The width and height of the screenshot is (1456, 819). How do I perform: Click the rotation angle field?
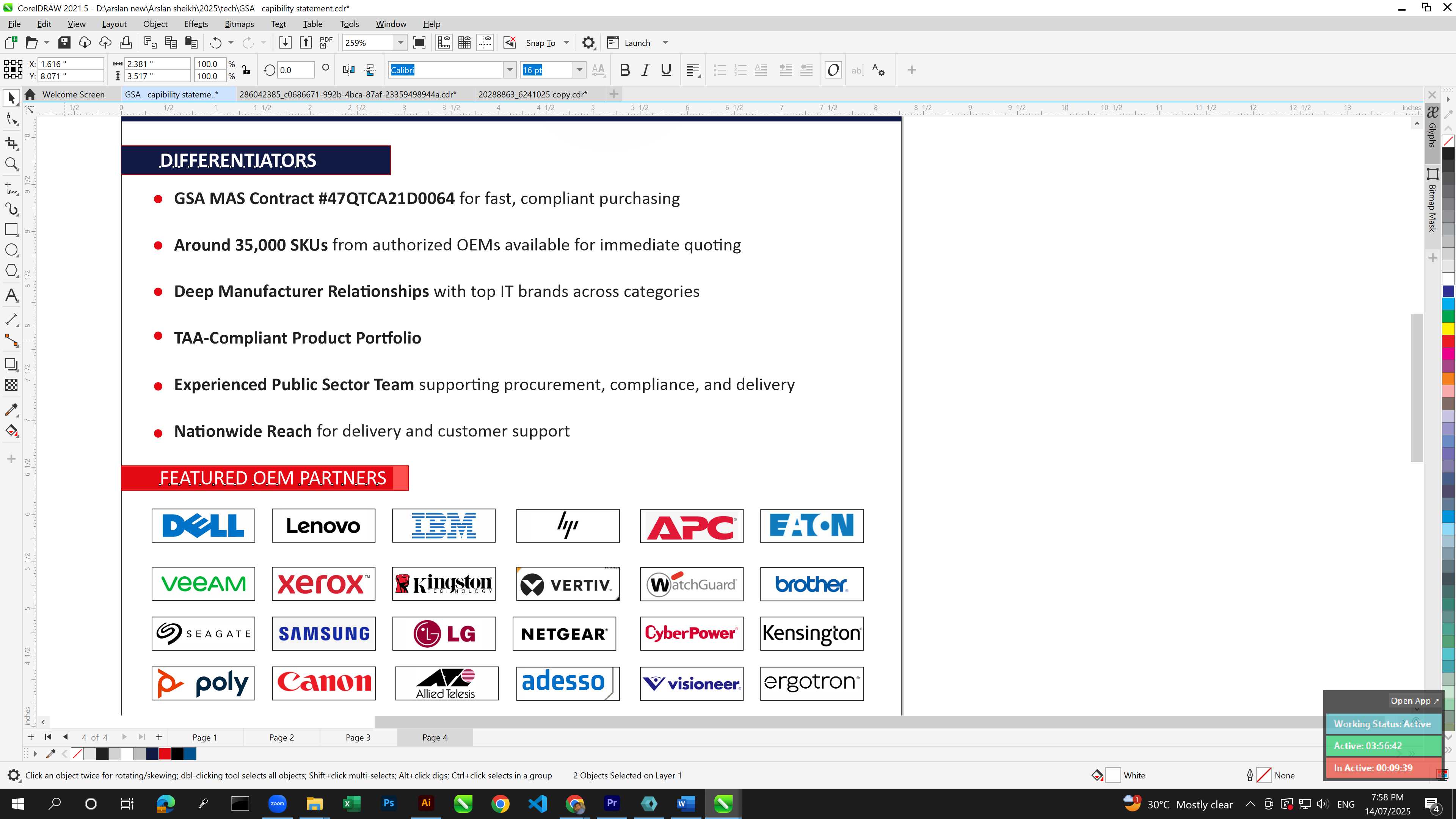tap(296, 70)
